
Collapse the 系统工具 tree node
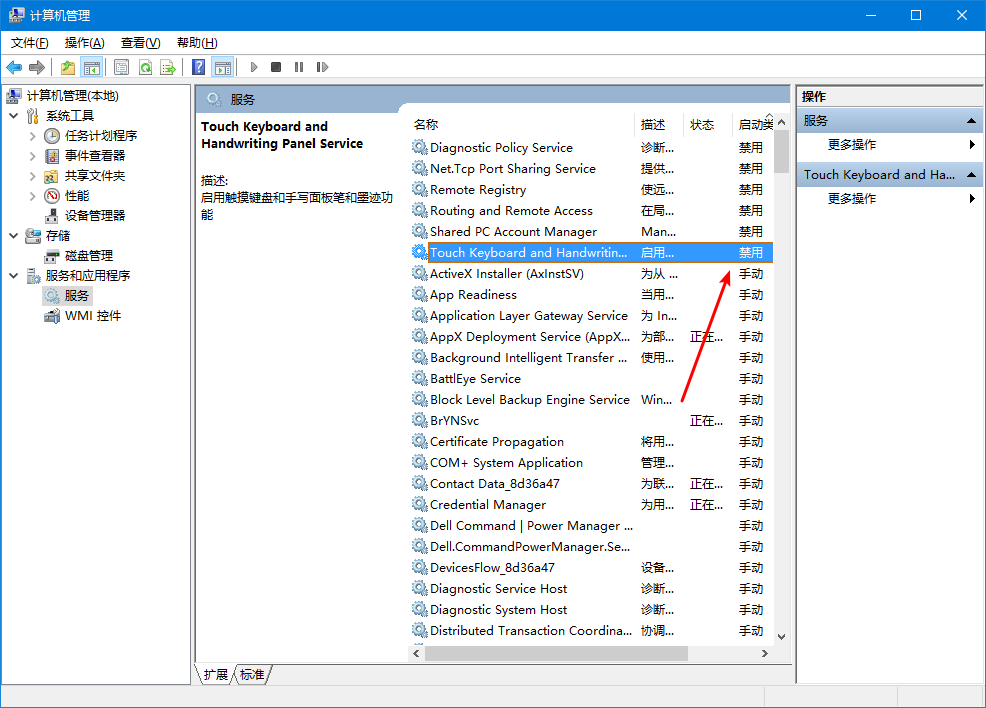(x=13, y=116)
